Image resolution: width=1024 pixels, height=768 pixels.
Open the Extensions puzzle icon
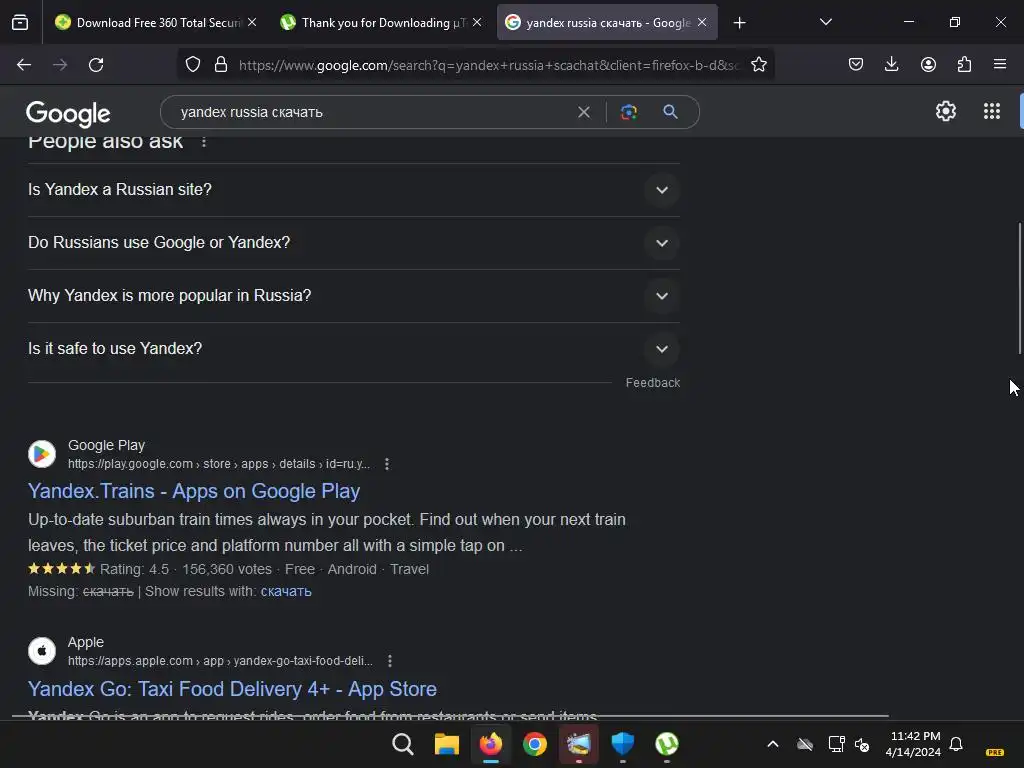pyautogui.click(x=964, y=65)
